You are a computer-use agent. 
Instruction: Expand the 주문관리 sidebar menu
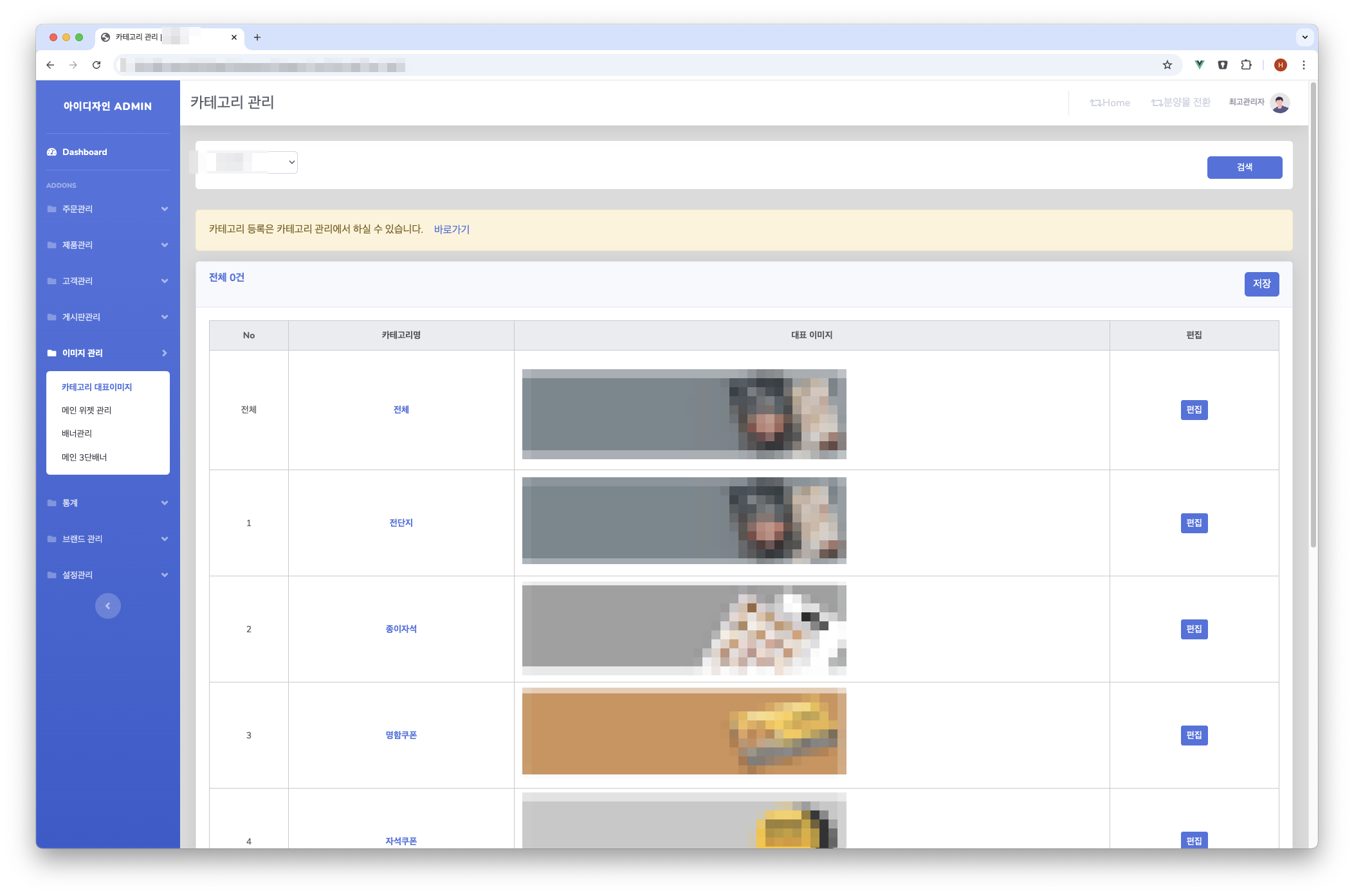pos(108,209)
